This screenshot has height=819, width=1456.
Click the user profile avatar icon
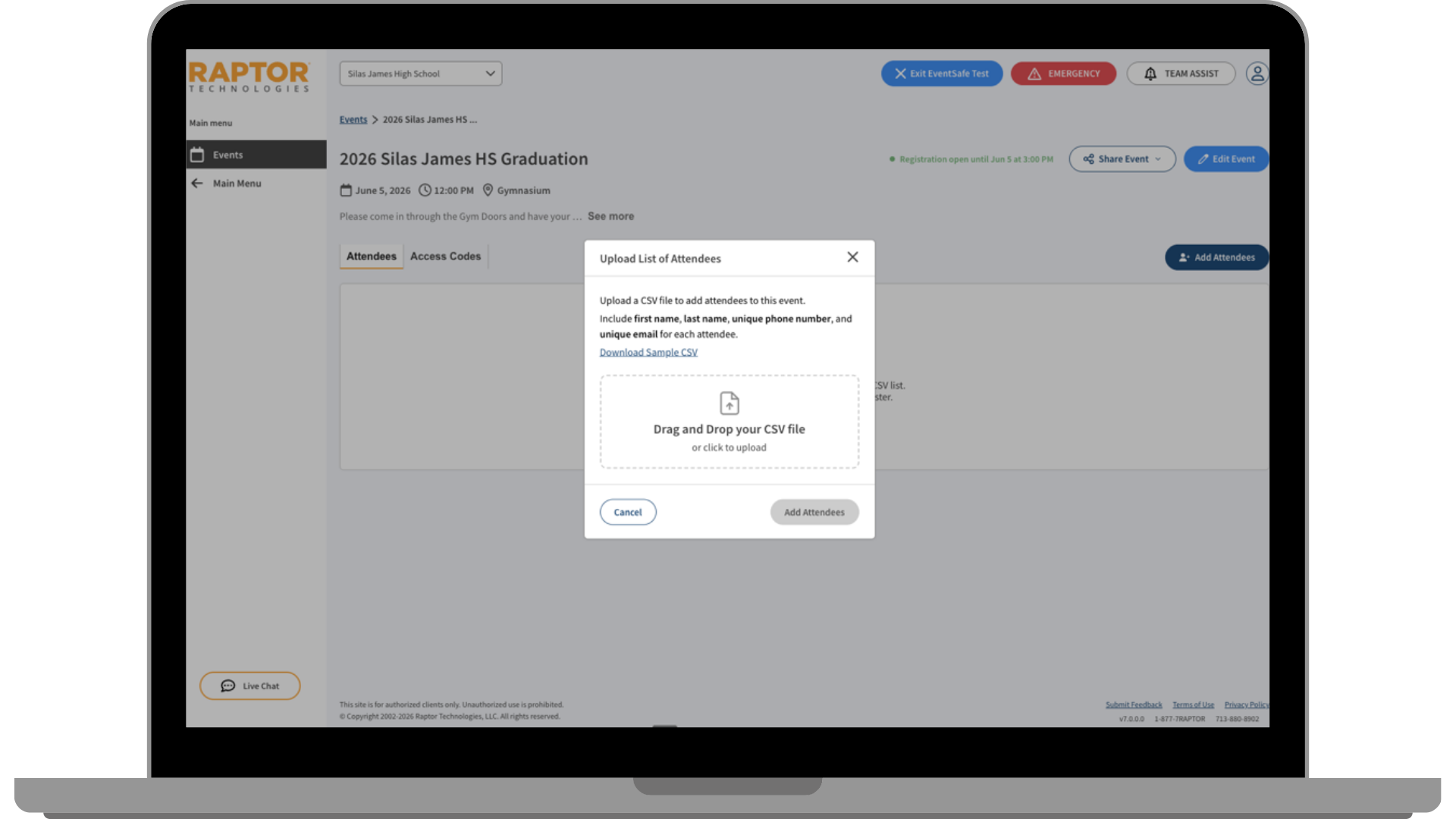1257,73
